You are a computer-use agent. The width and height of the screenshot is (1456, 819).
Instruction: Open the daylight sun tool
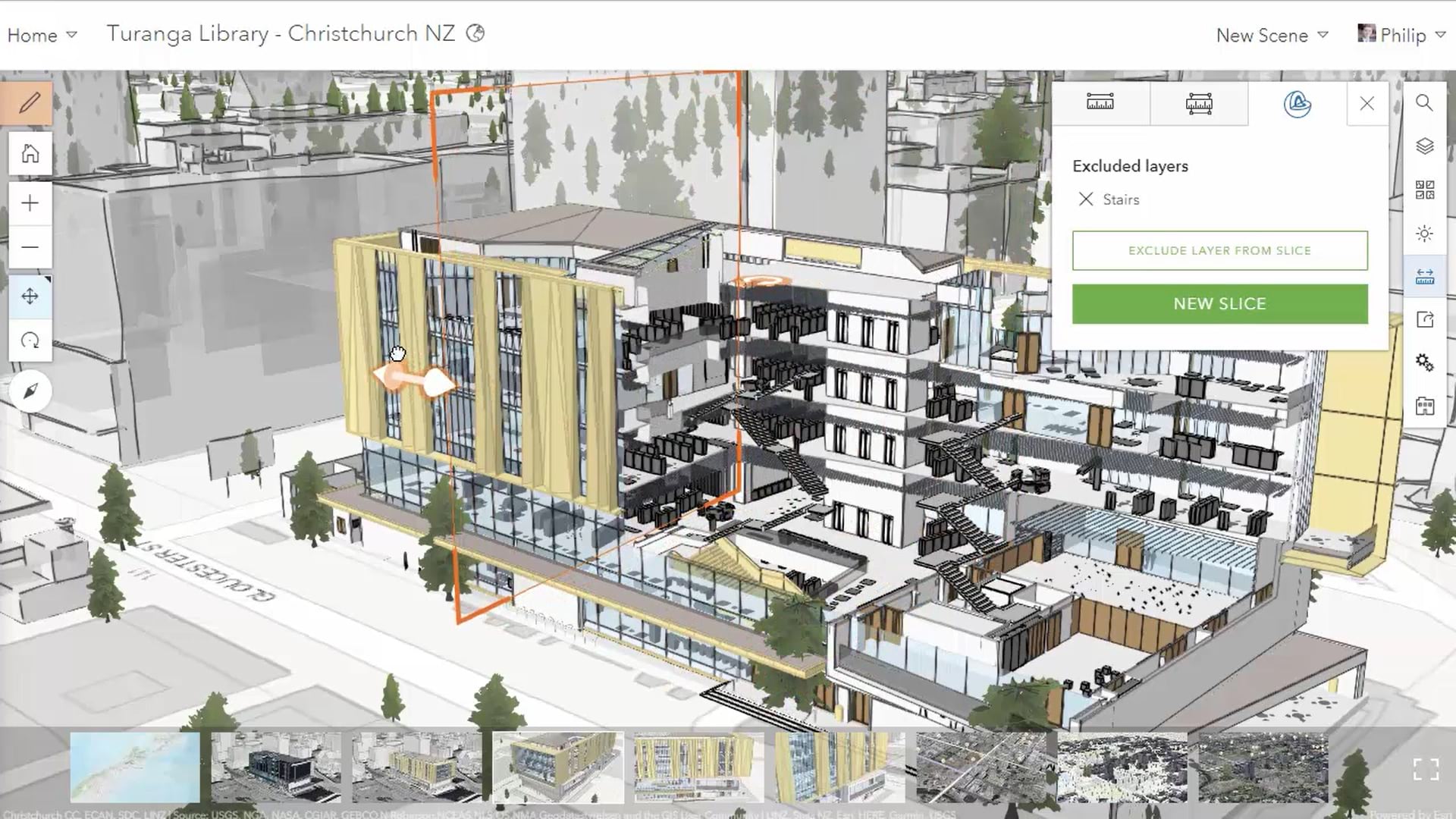1424,234
